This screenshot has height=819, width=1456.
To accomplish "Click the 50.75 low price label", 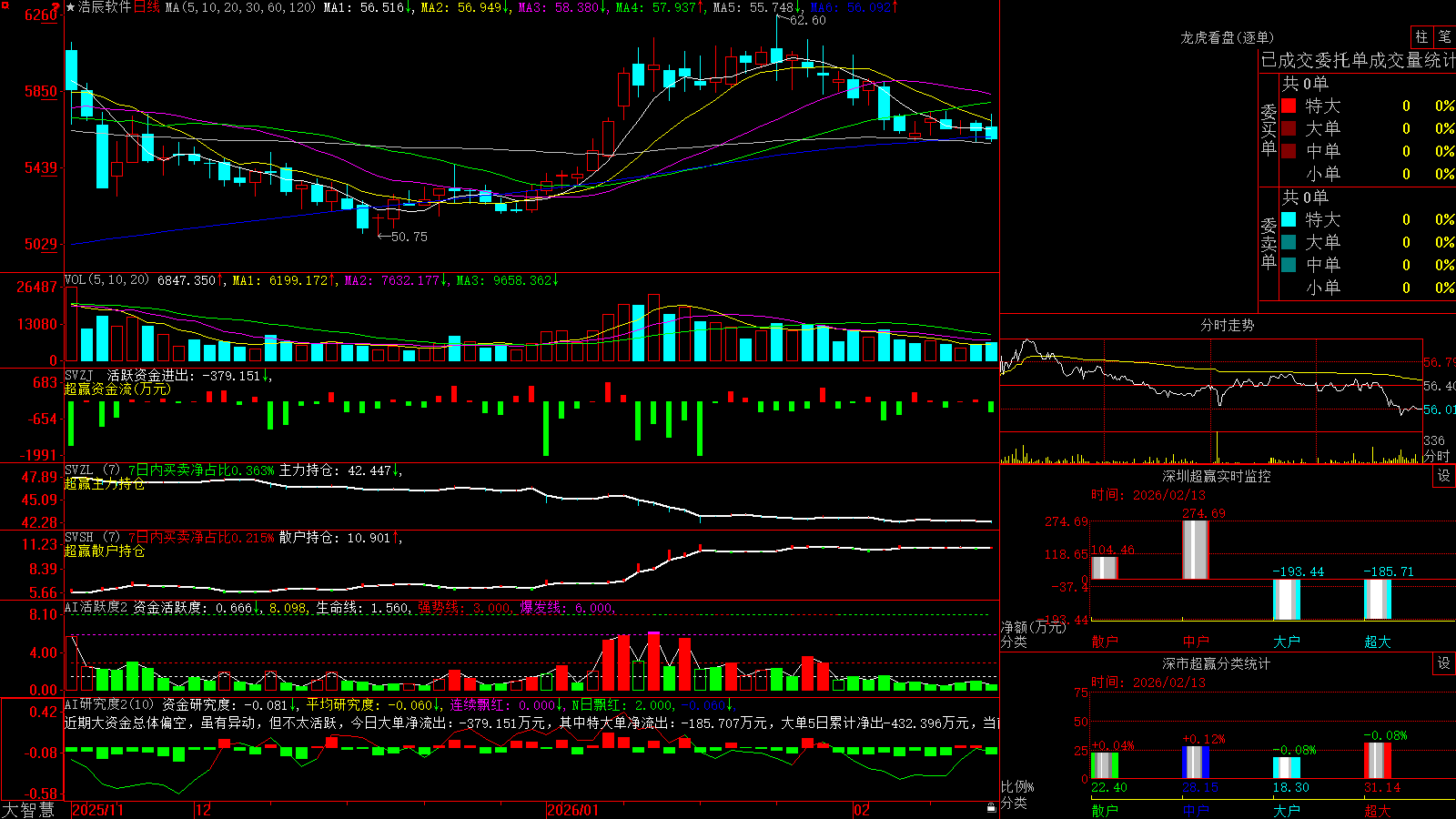I will [x=409, y=237].
